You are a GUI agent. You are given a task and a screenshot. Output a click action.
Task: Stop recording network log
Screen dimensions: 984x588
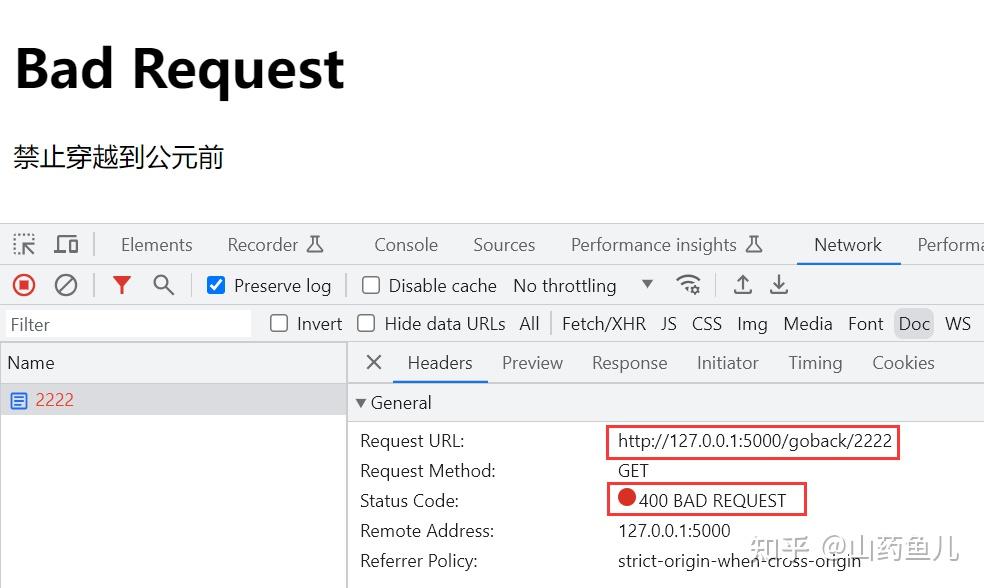click(24, 285)
